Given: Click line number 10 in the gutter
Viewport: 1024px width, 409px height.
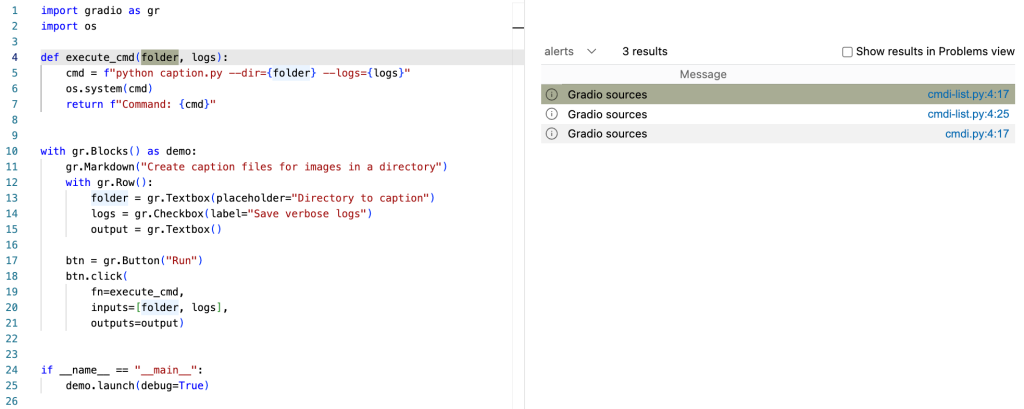Looking at the screenshot, I should (x=14, y=151).
